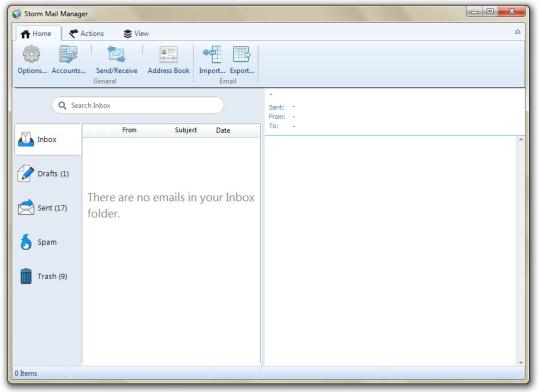The height and width of the screenshot is (392, 540).
Task: Select the Sent envelope icon
Action: point(26,207)
